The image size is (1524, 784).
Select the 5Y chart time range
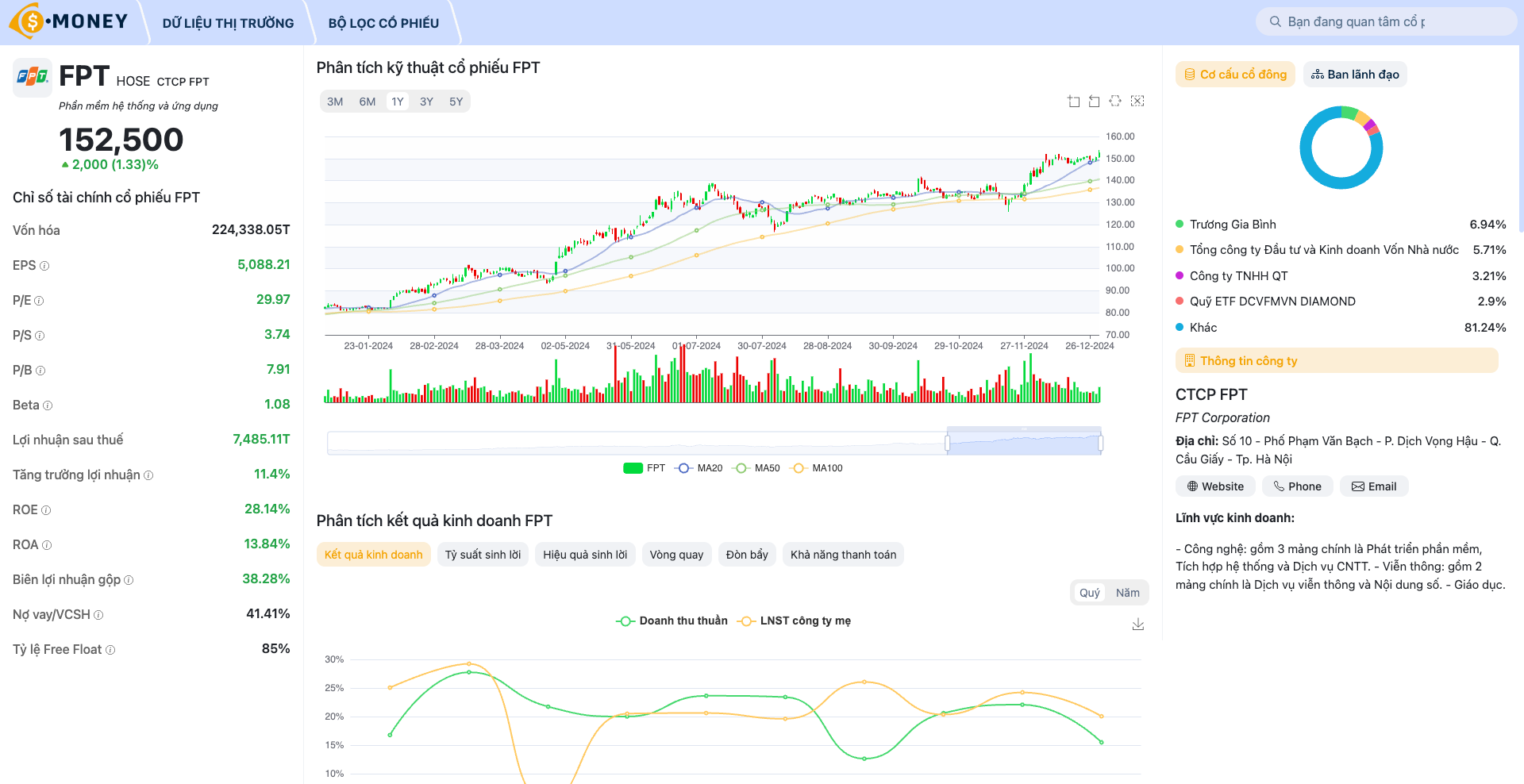point(456,102)
